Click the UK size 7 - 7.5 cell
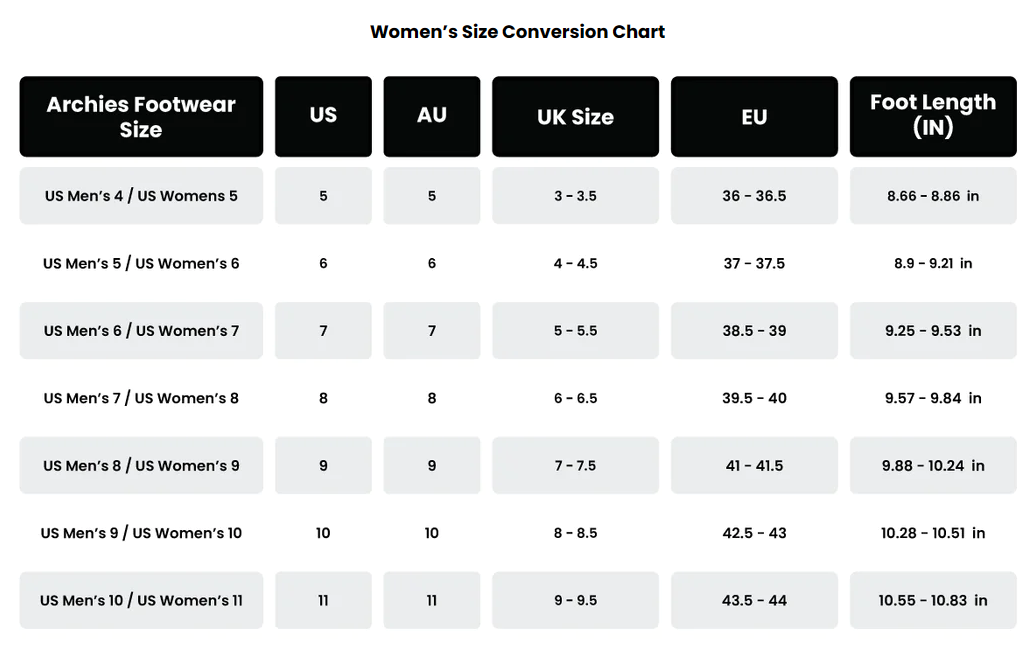The height and width of the screenshot is (648, 1035). click(x=575, y=466)
